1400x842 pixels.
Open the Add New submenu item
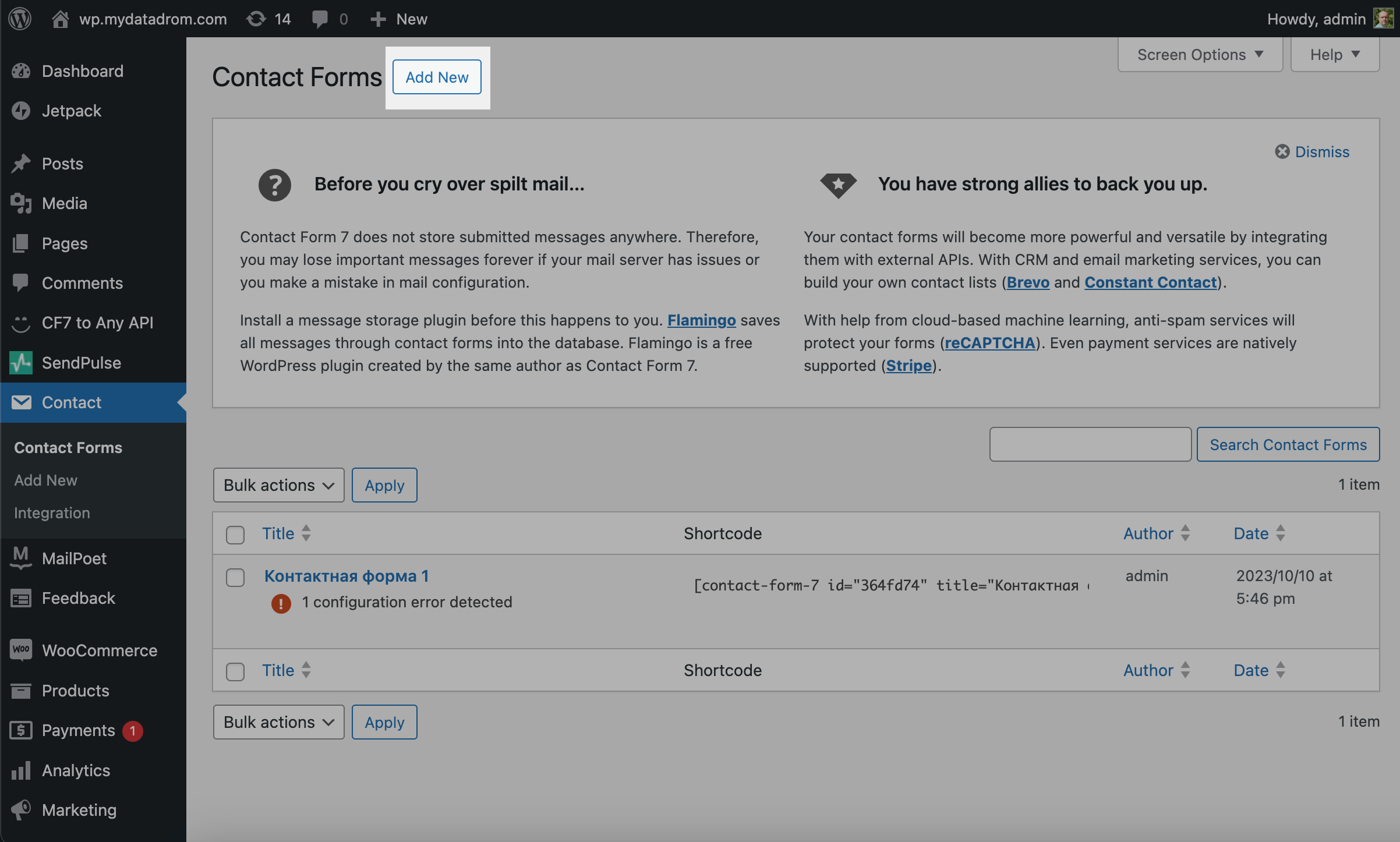click(x=45, y=480)
